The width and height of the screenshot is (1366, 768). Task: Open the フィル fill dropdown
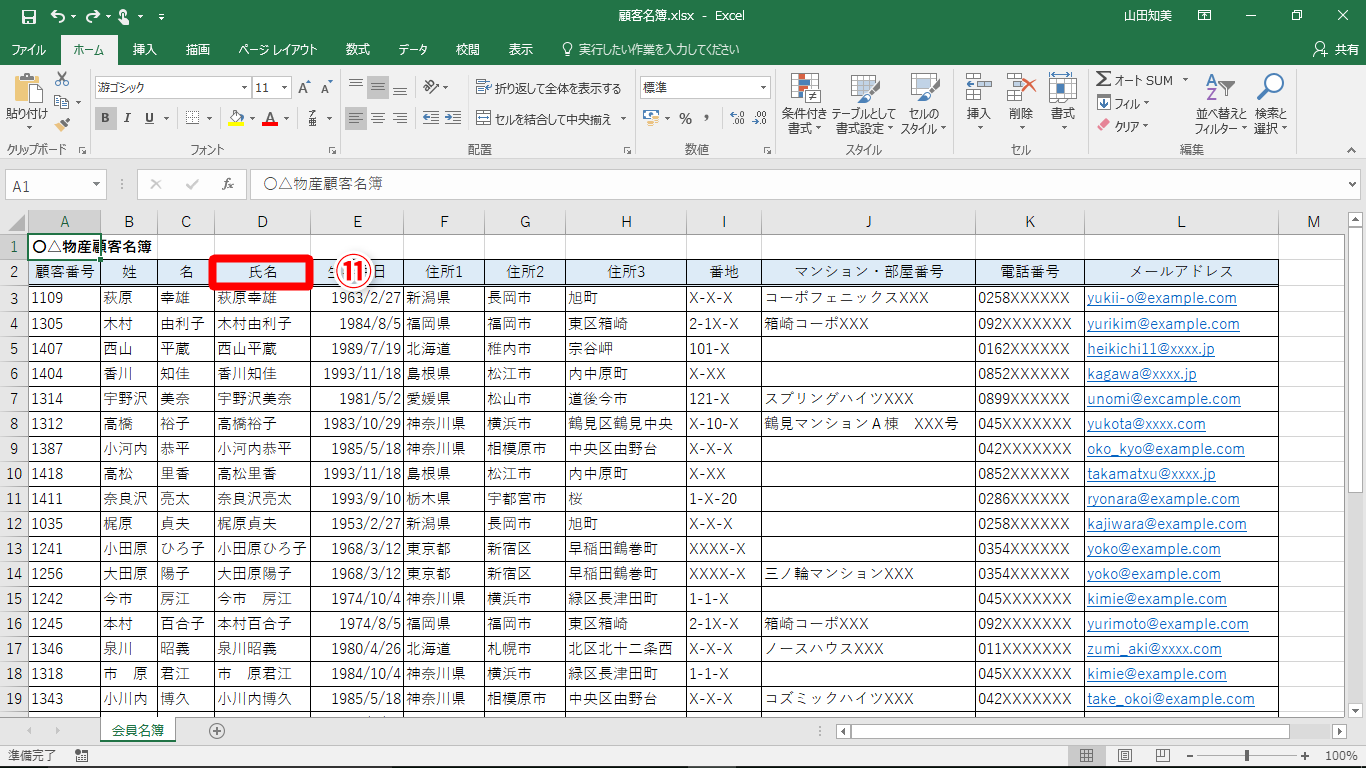click(x=1125, y=103)
